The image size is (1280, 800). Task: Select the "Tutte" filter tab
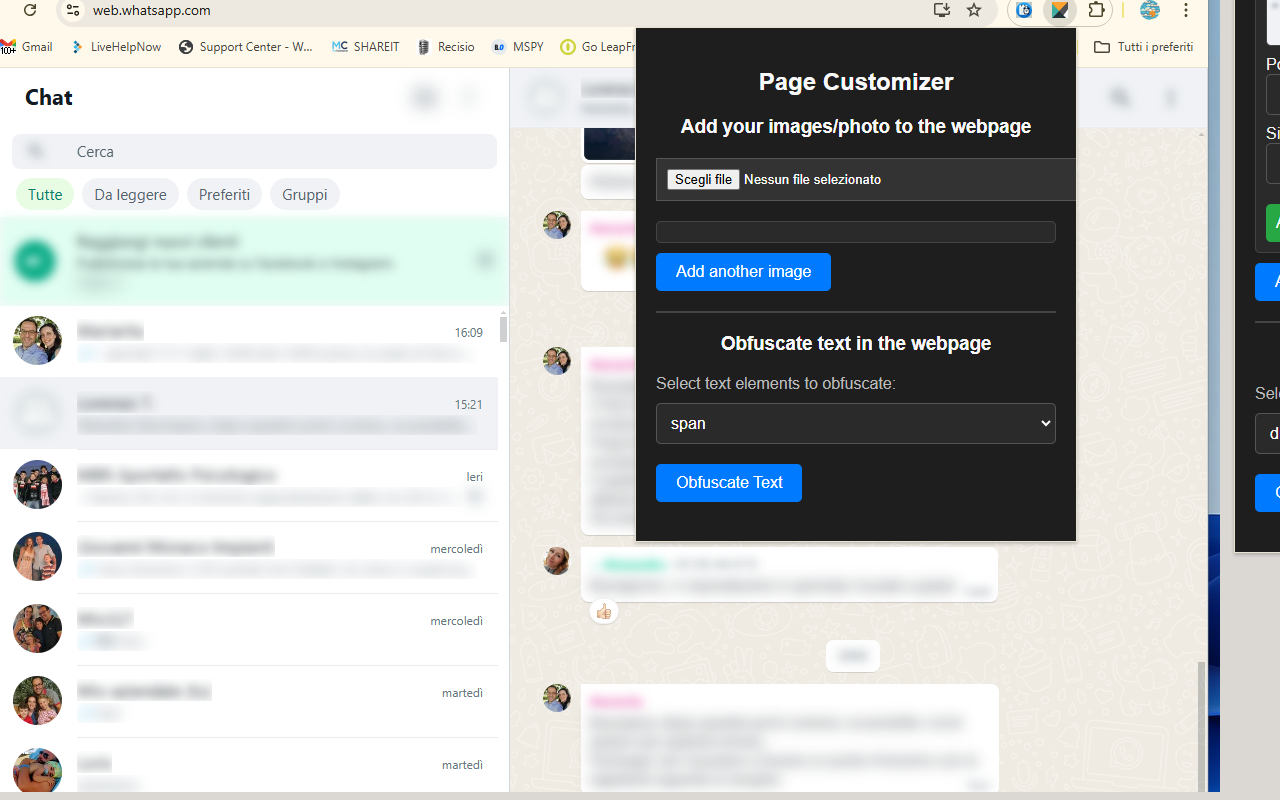click(44, 194)
